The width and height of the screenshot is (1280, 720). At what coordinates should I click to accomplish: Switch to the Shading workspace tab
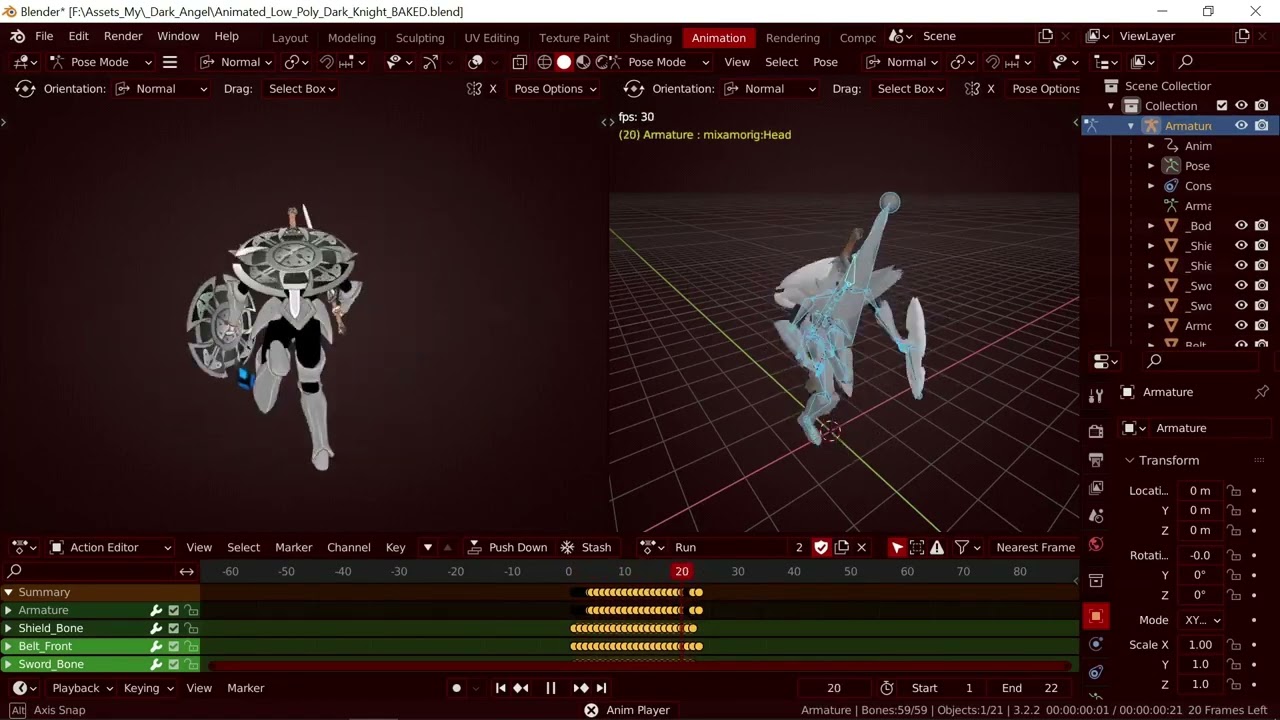point(650,38)
